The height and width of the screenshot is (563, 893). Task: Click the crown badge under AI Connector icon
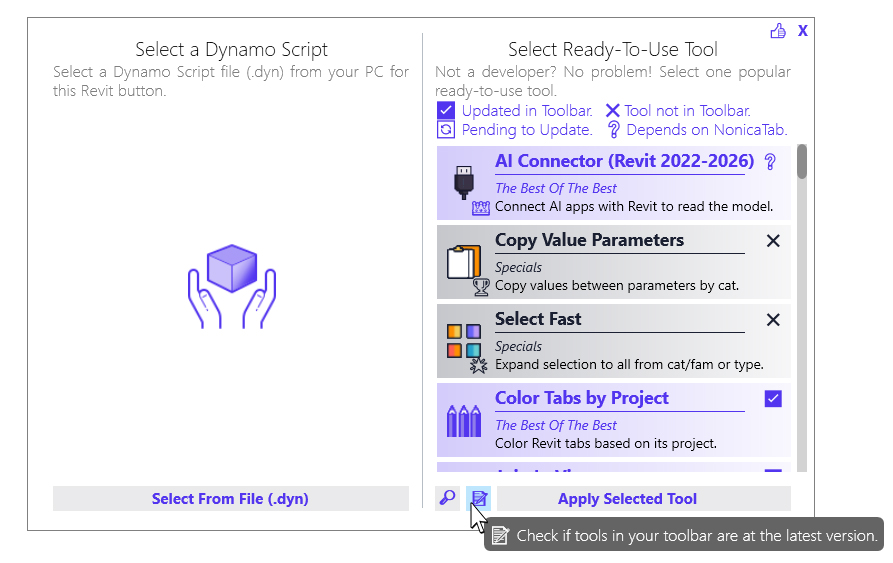coord(481,208)
